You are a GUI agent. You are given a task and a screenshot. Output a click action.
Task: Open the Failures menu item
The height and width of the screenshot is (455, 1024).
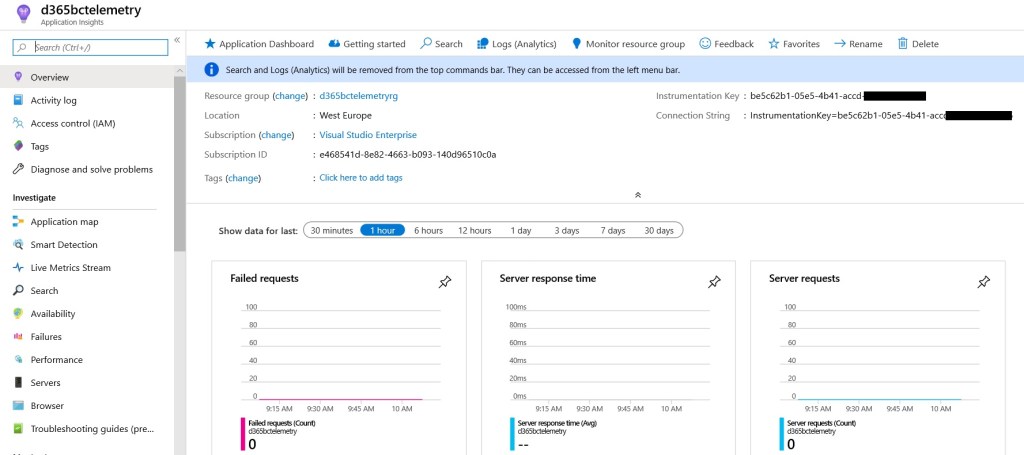click(x=87, y=336)
